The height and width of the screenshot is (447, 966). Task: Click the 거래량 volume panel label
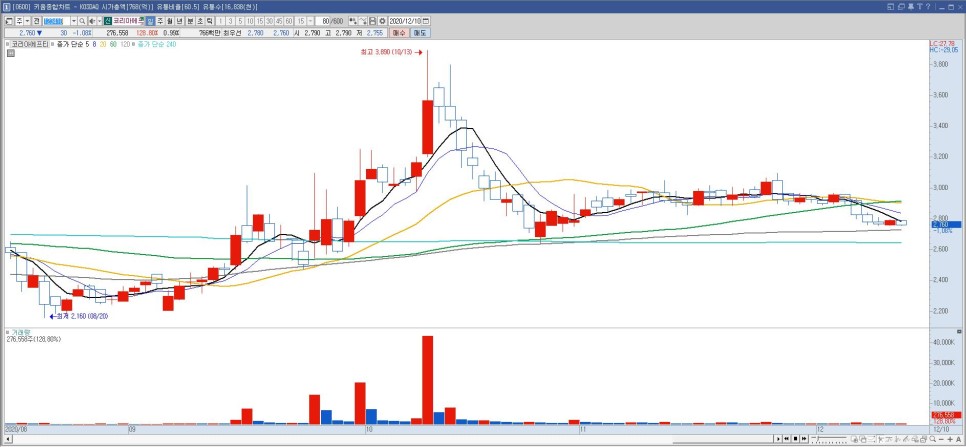20,332
